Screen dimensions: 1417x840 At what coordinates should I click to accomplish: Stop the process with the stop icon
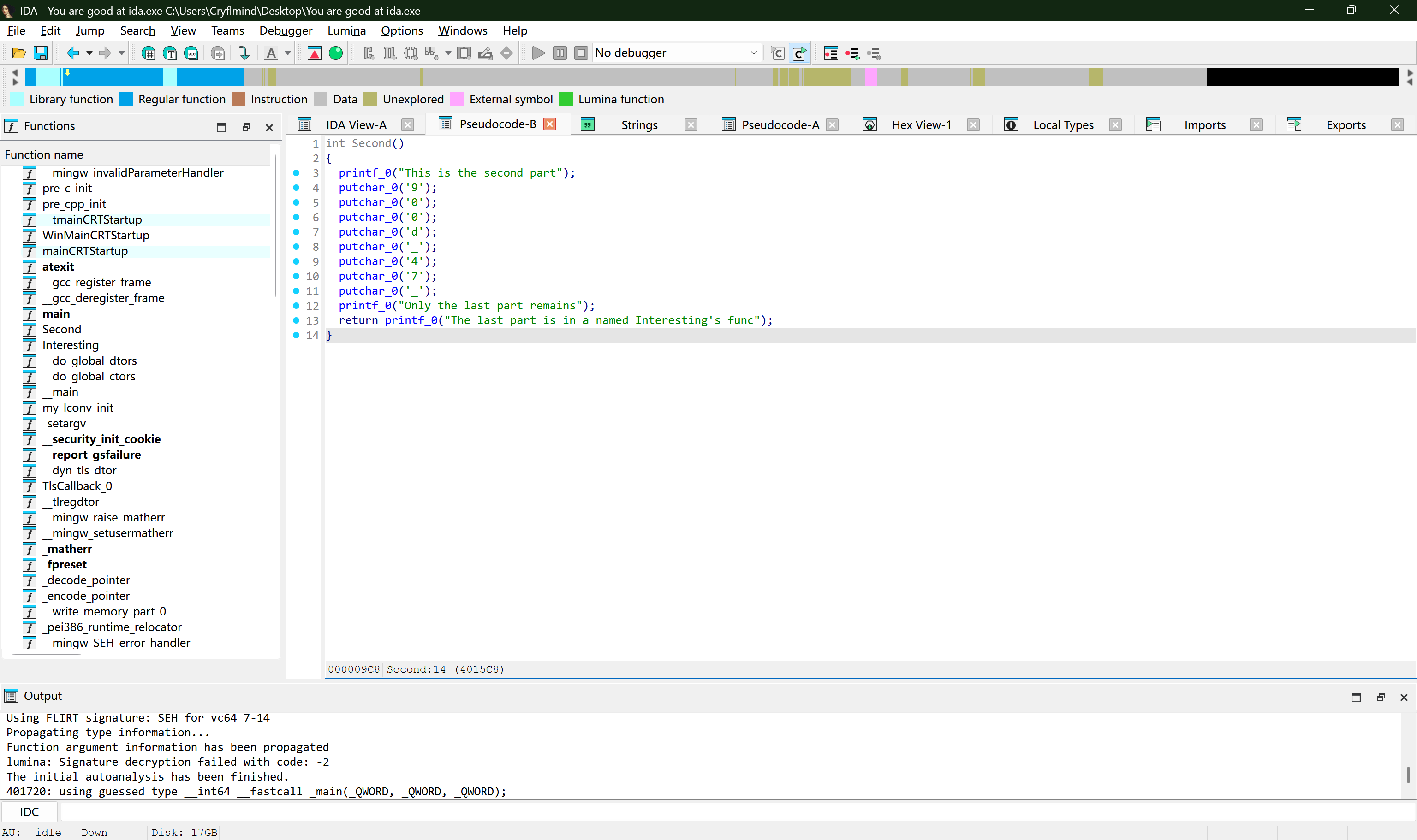[x=581, y=53]
